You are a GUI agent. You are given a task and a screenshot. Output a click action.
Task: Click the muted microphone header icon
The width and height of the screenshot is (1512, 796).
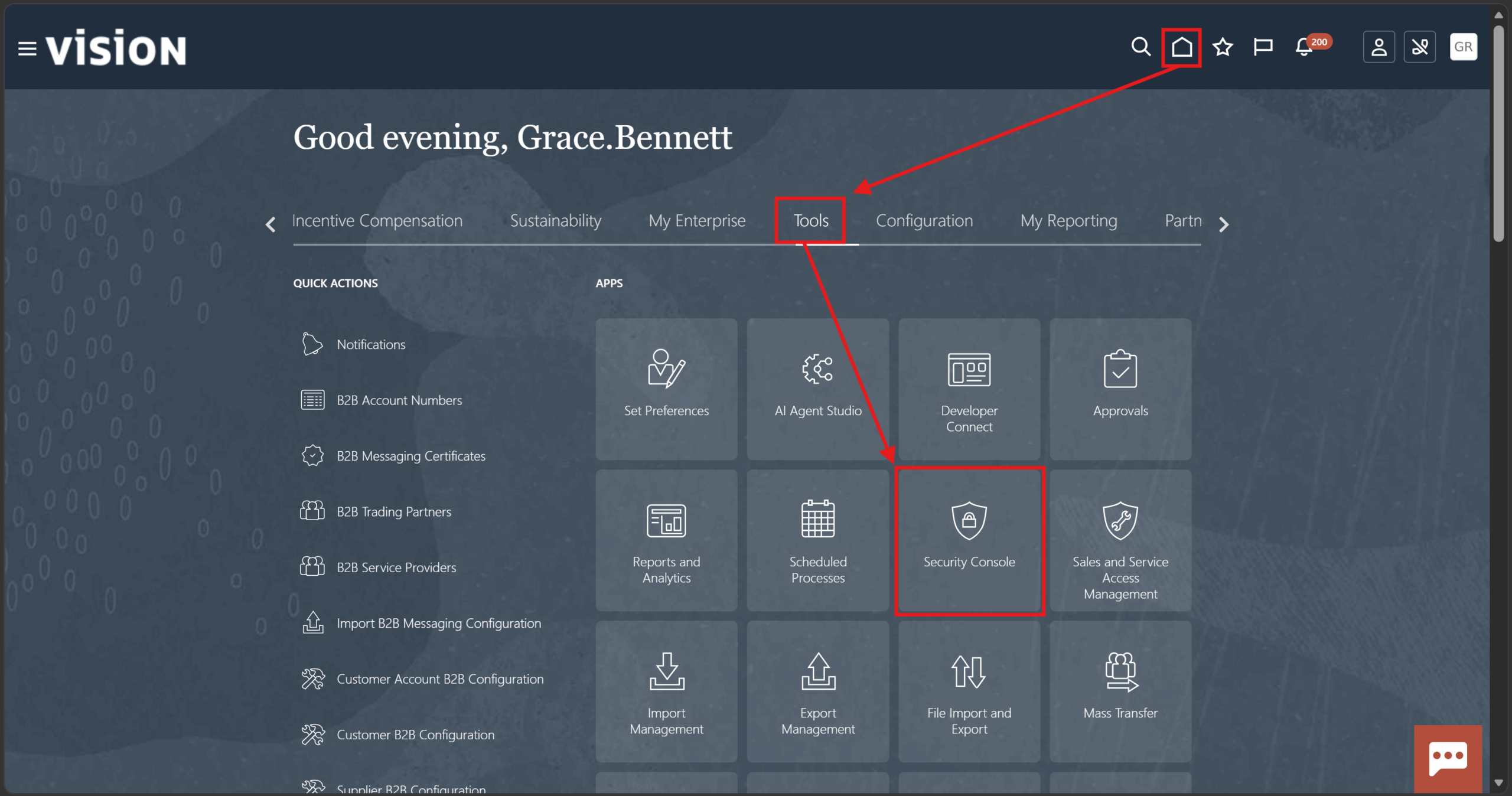pos(1419,47)
